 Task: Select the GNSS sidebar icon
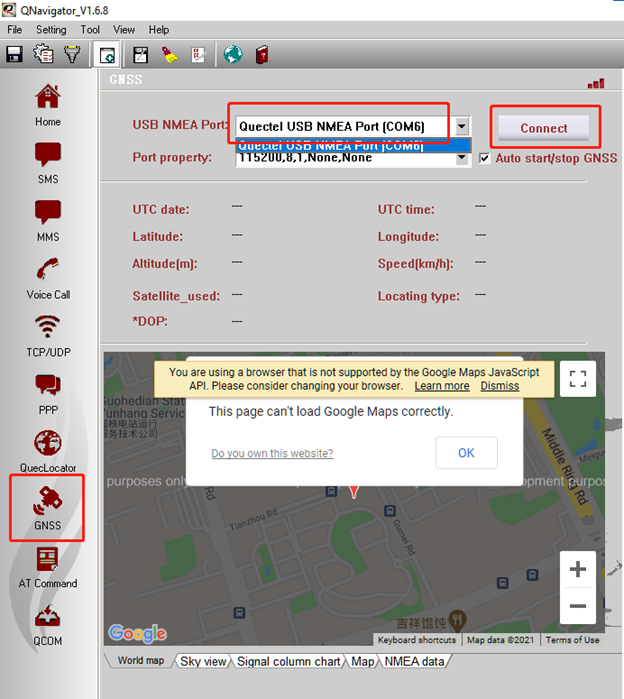pyautogui.click(x=47, y=508)
